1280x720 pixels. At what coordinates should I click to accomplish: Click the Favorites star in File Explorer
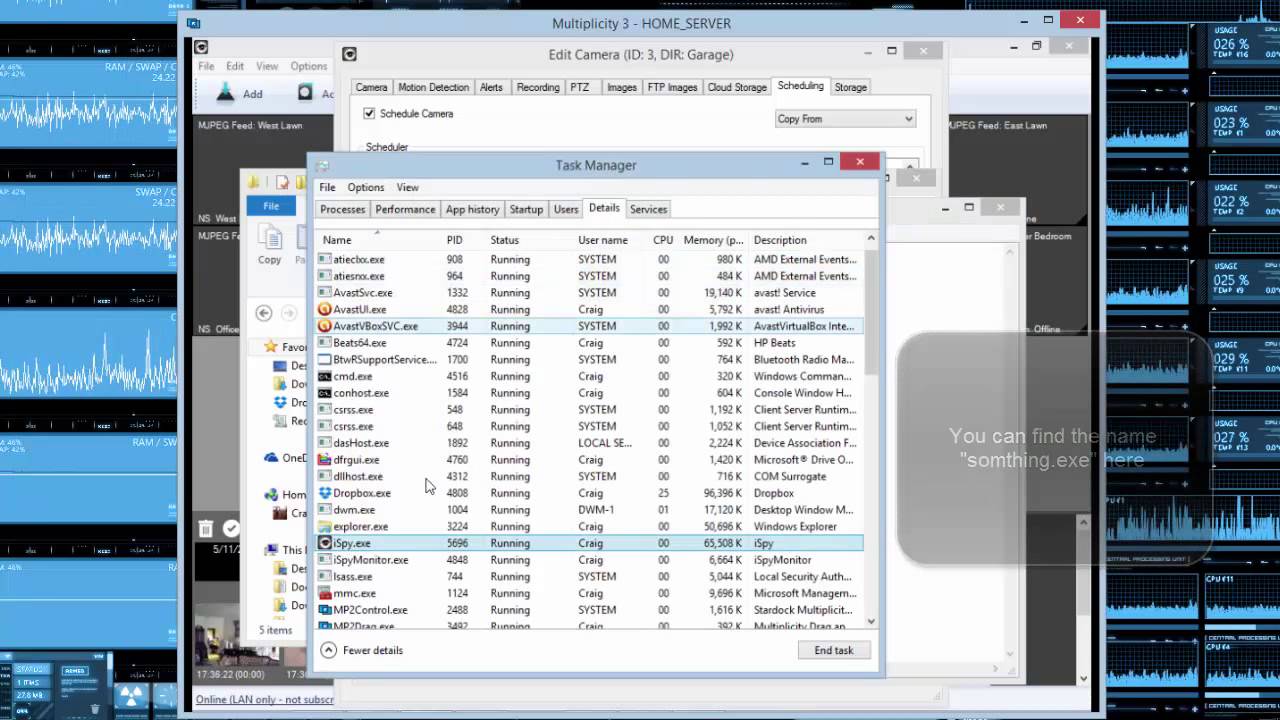click(x=270, y=347)
